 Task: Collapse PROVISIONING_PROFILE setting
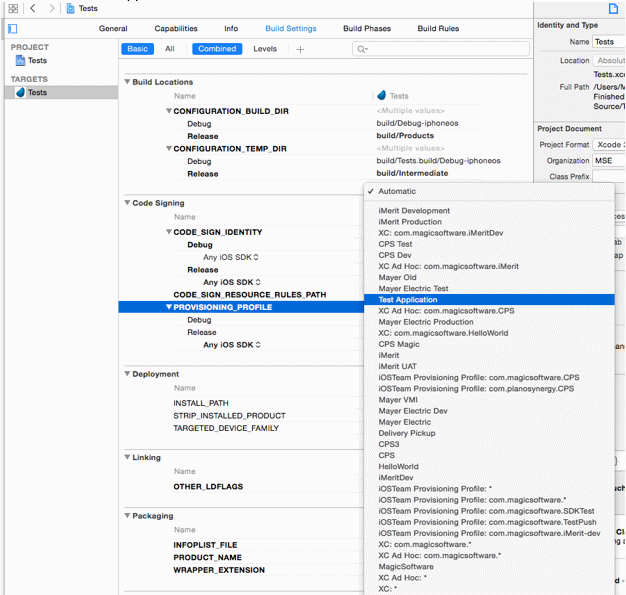click(169, 307)
